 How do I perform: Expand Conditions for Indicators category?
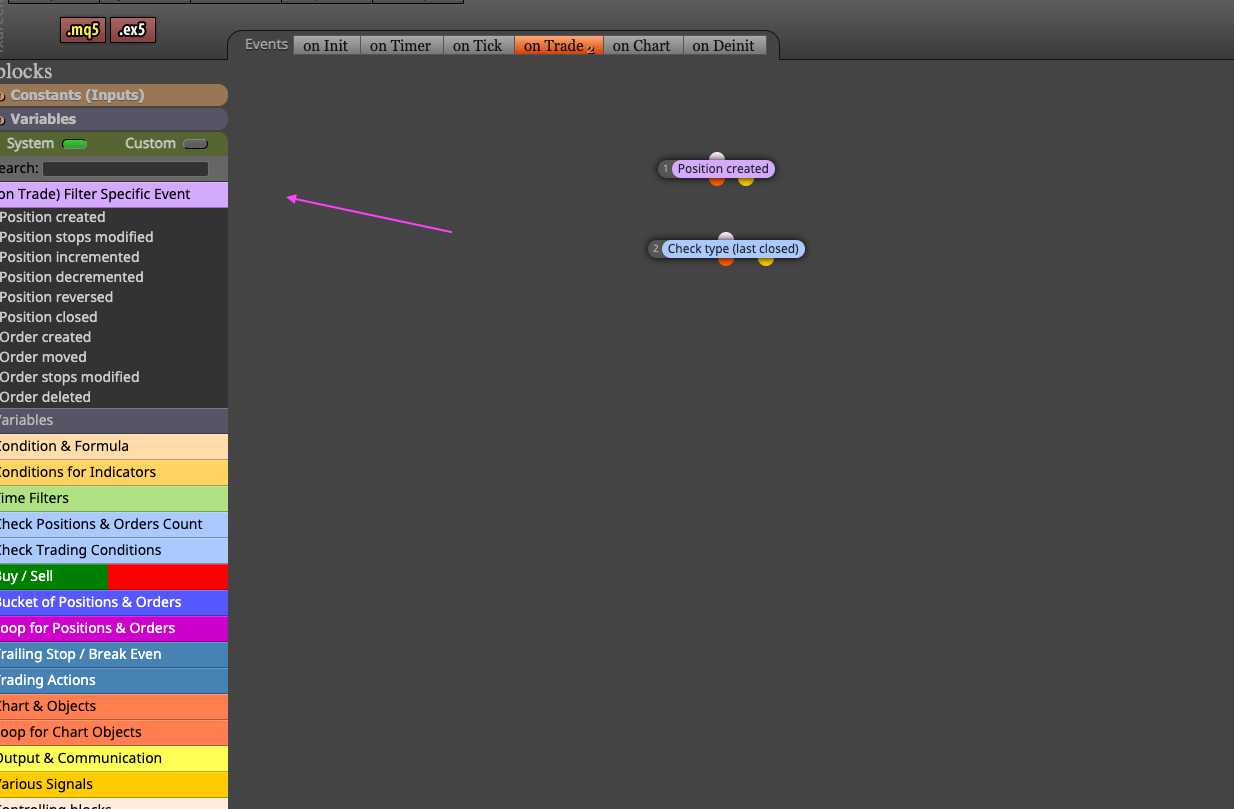pos(114,472)
